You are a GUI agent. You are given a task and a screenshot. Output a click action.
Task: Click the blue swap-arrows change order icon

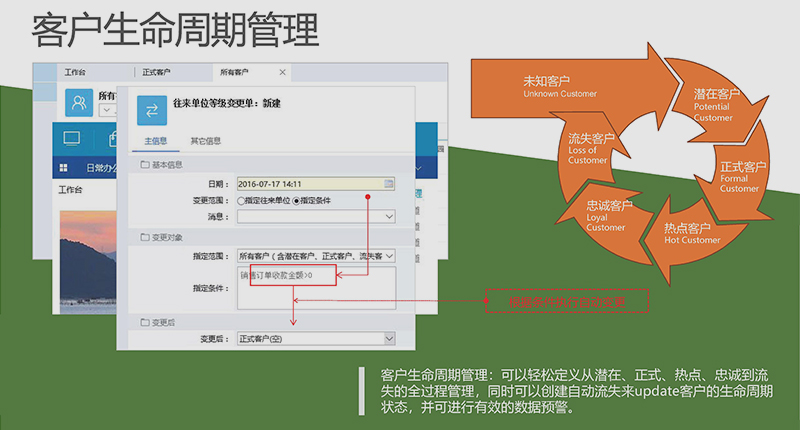click(151, 109)
